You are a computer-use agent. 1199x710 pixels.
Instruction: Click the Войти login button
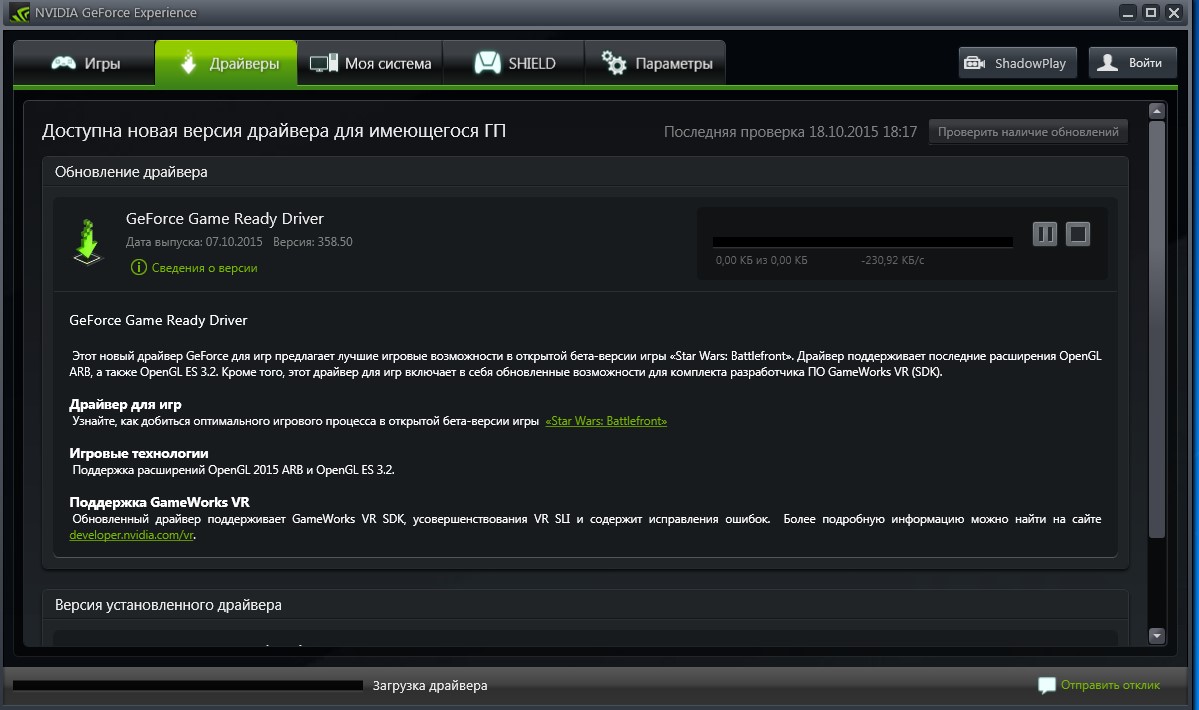click(x=1131, y=63)
